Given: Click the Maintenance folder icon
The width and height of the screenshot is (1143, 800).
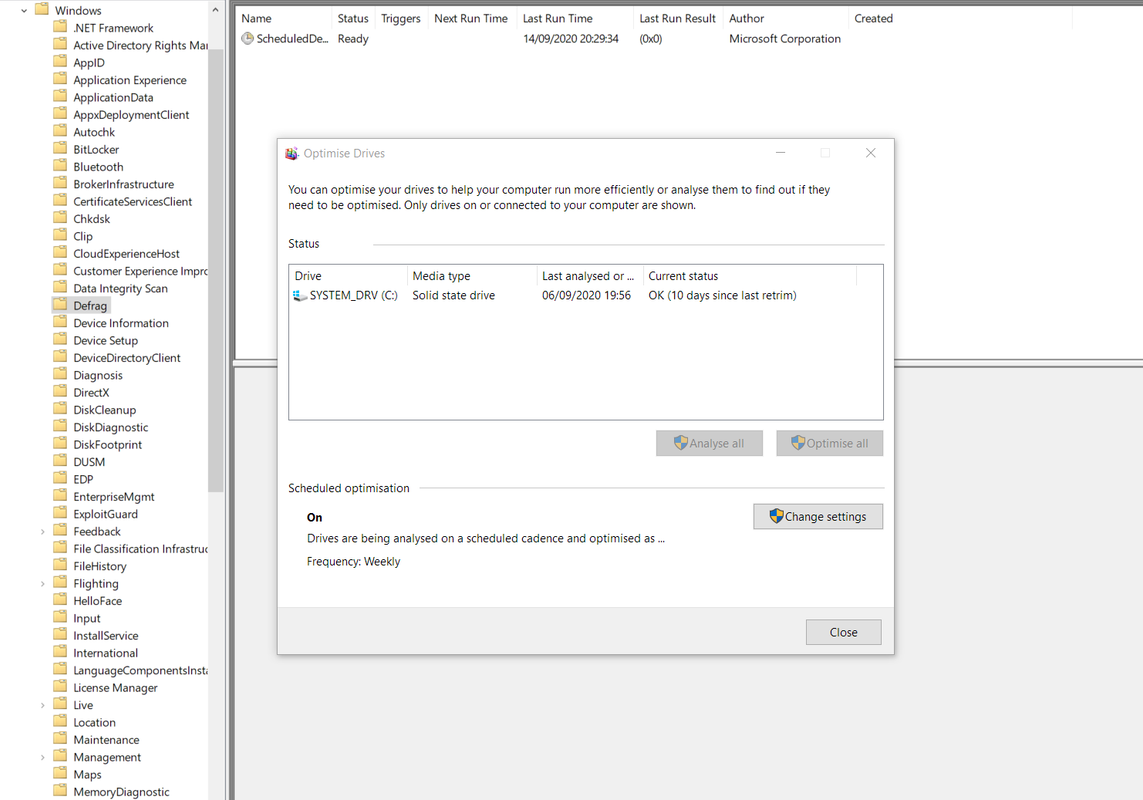Looking at the screenshot, I should [x=61, y=739].
